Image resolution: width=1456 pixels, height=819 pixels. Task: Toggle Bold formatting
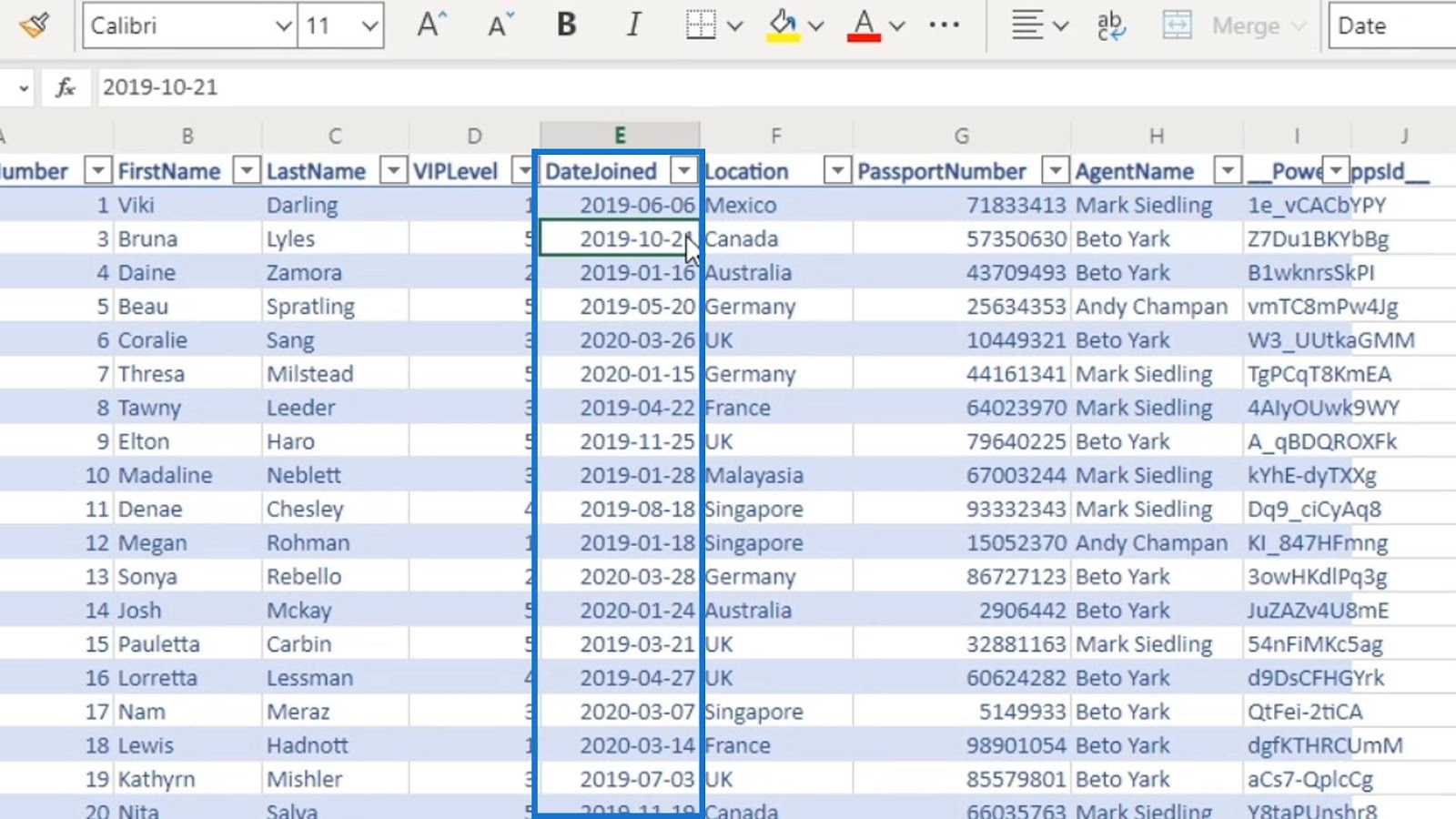click(x=566, y=25)
